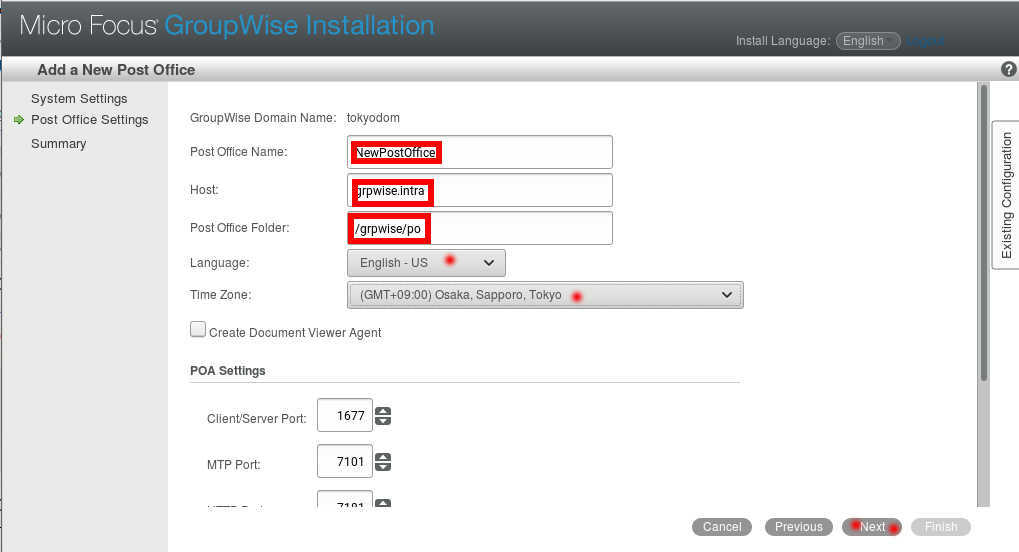Go back with the Previous button

click(x=799, y=527)
